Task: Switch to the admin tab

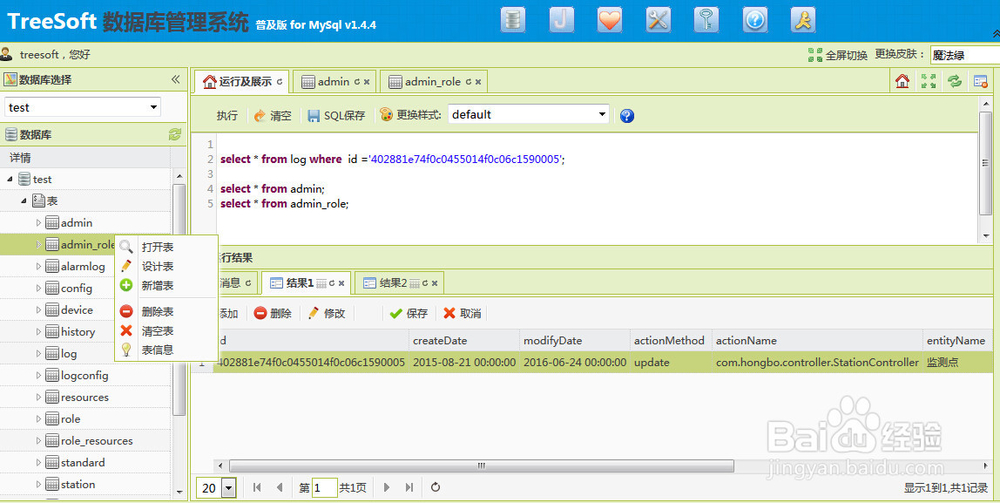Action: click(x=333, y=82)
